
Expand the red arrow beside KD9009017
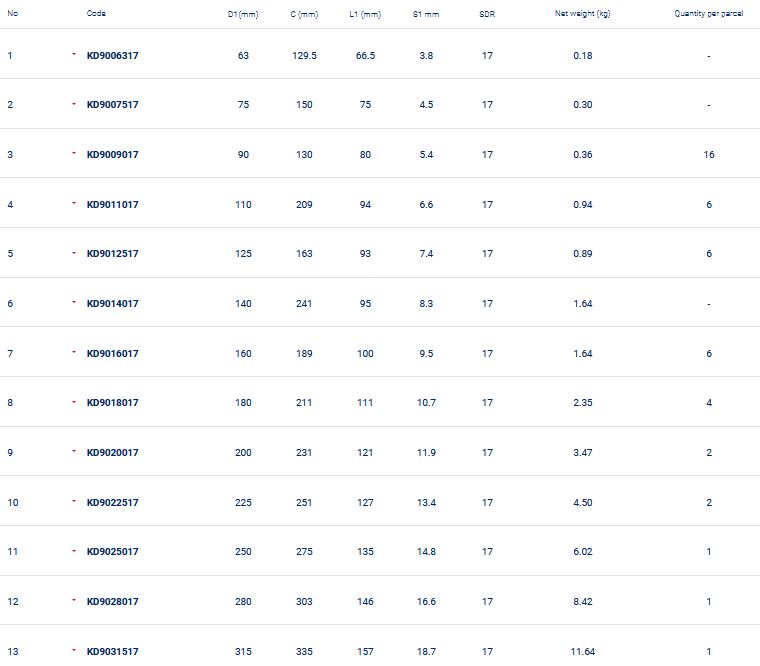[x=74, y=154]
